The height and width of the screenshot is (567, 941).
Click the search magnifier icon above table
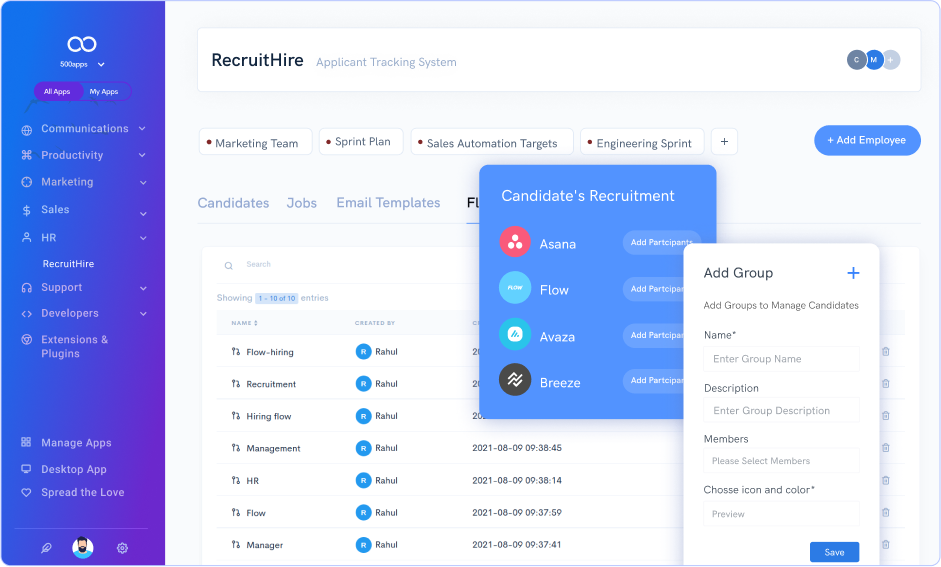[229, 266]
